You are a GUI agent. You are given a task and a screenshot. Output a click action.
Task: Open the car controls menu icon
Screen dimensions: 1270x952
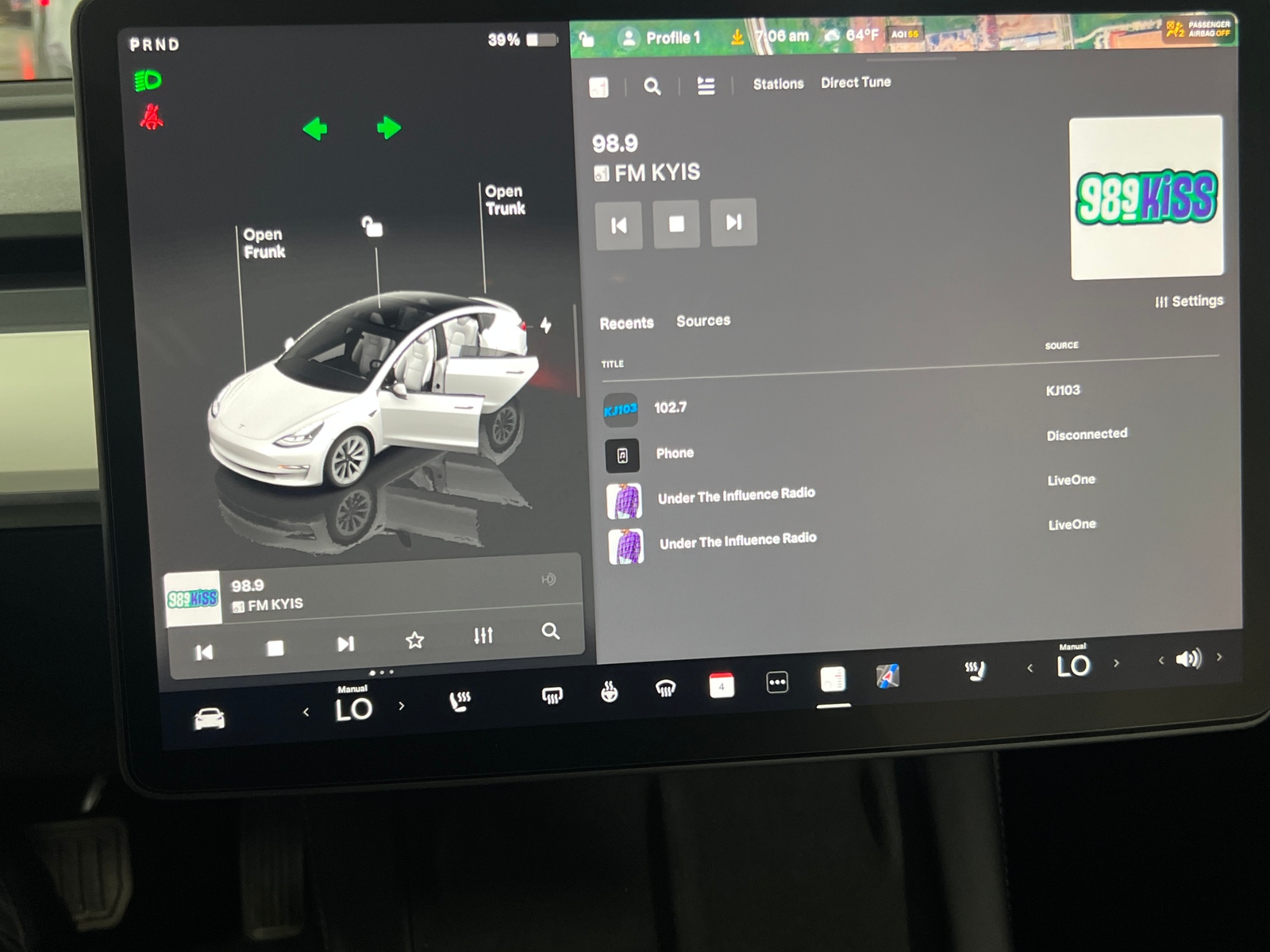(x=210, y=718)
